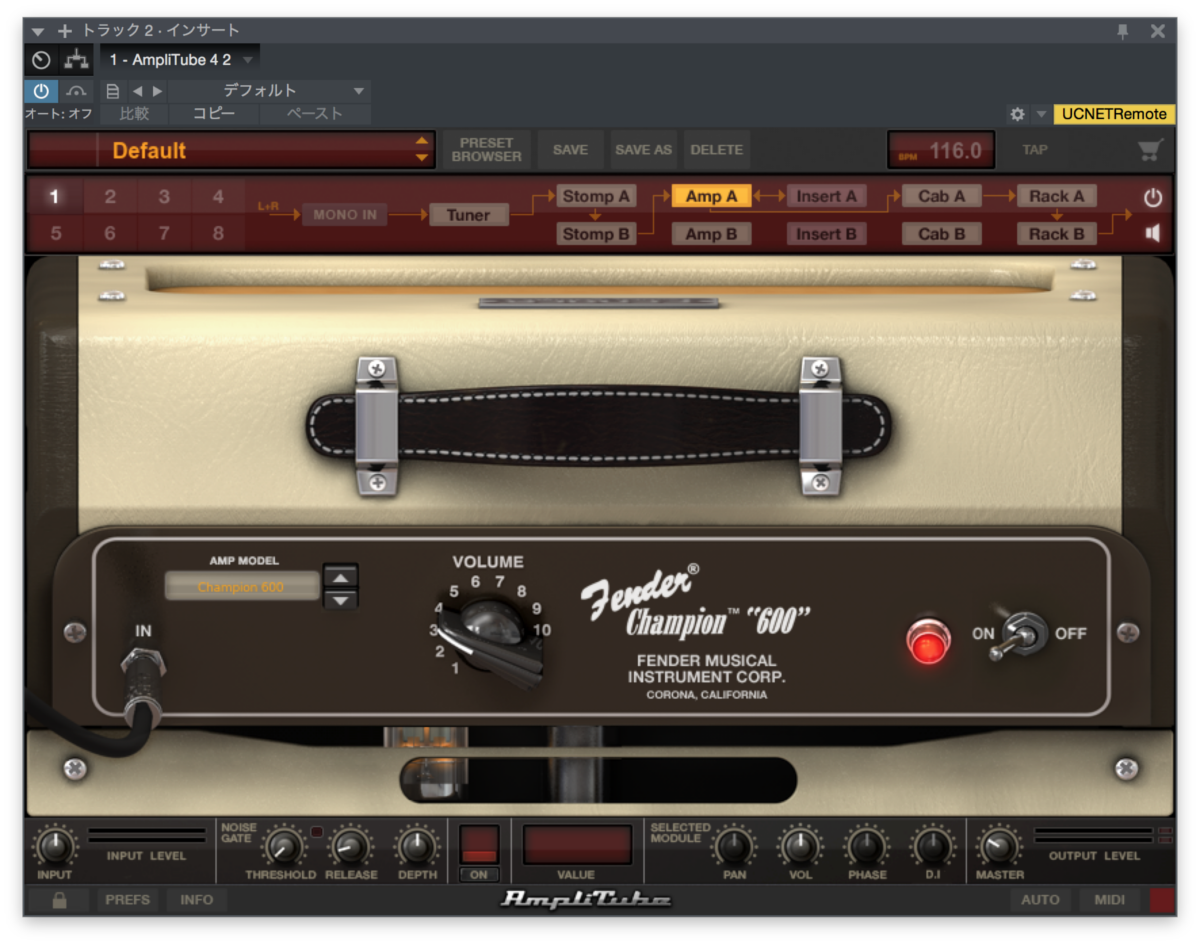Click the MASTER output knob
1200x945 pixels.
(x=997, y=848)
